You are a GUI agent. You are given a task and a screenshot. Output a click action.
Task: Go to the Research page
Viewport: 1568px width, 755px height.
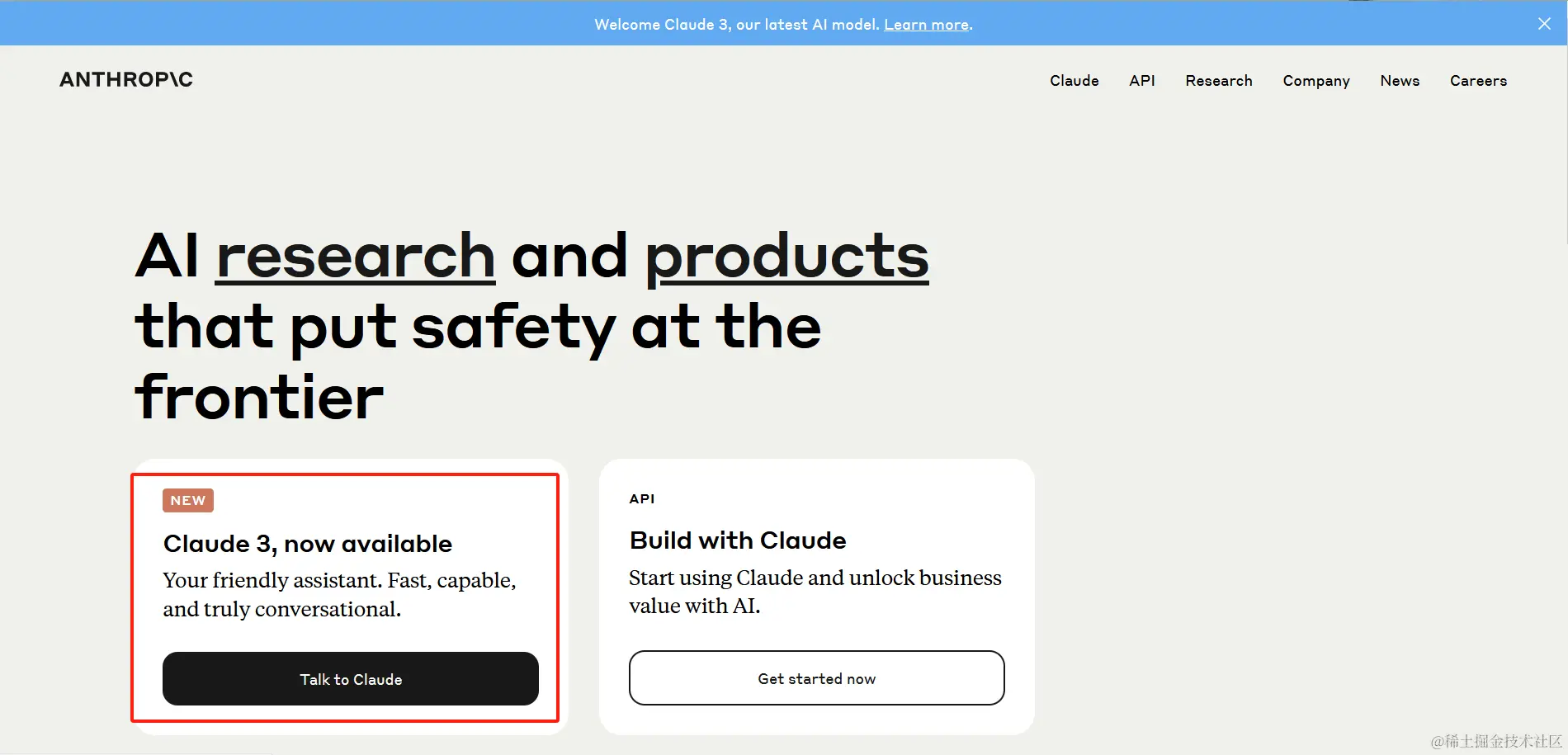(1219, 80)
